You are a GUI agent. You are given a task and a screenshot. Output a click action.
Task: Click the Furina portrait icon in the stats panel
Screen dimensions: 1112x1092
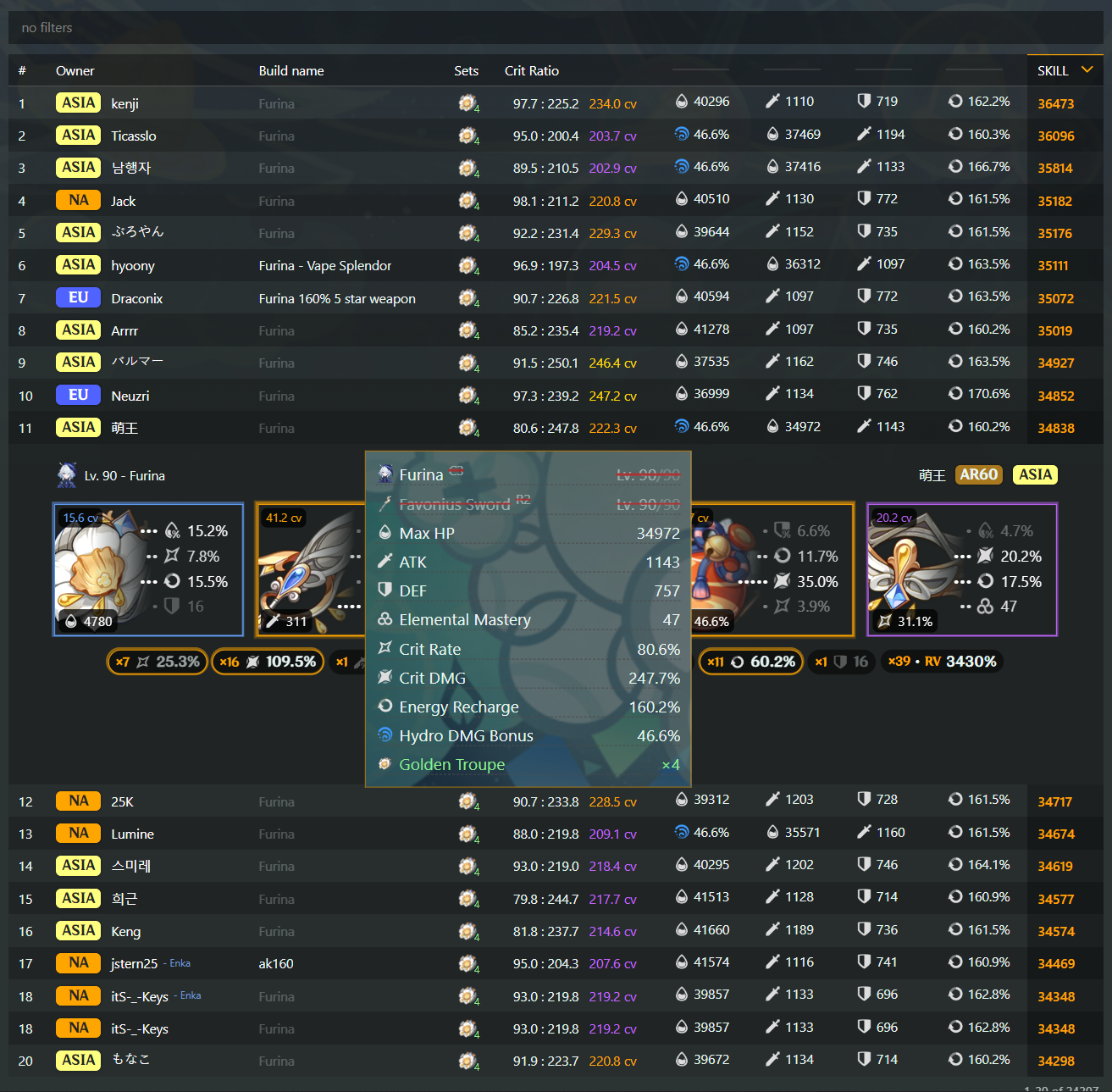385,474
